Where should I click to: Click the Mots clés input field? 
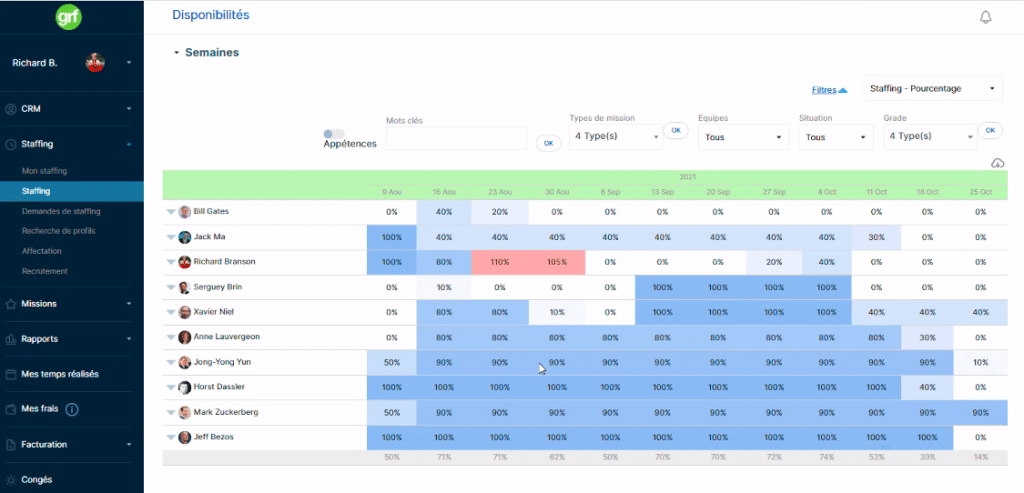(456, 138)
